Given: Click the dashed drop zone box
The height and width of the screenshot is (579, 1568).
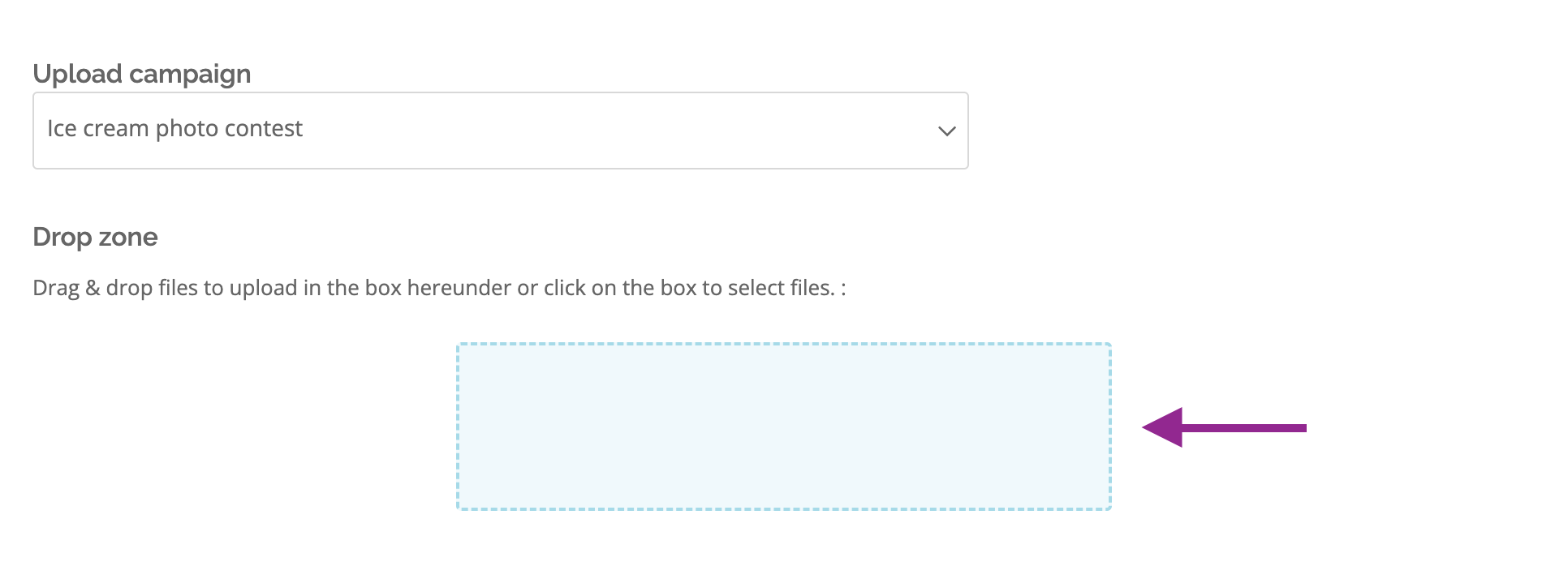Looking at the screenshot, I should click(783, 427).
